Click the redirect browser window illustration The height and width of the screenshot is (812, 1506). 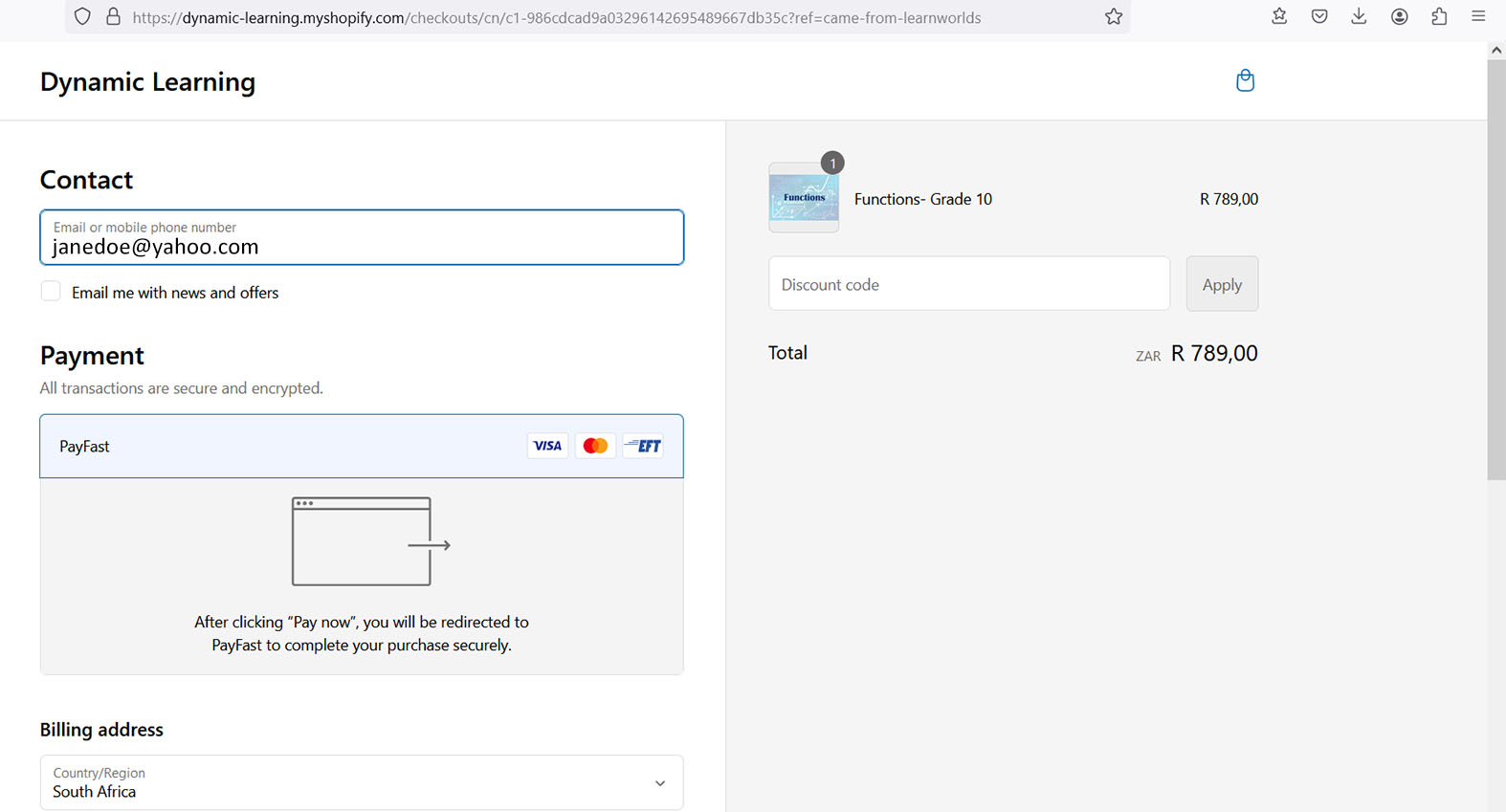point(370,541)
